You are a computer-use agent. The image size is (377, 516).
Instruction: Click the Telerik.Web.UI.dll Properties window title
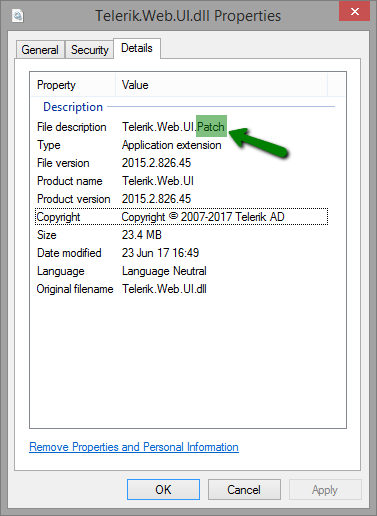(x=188, y=16)
